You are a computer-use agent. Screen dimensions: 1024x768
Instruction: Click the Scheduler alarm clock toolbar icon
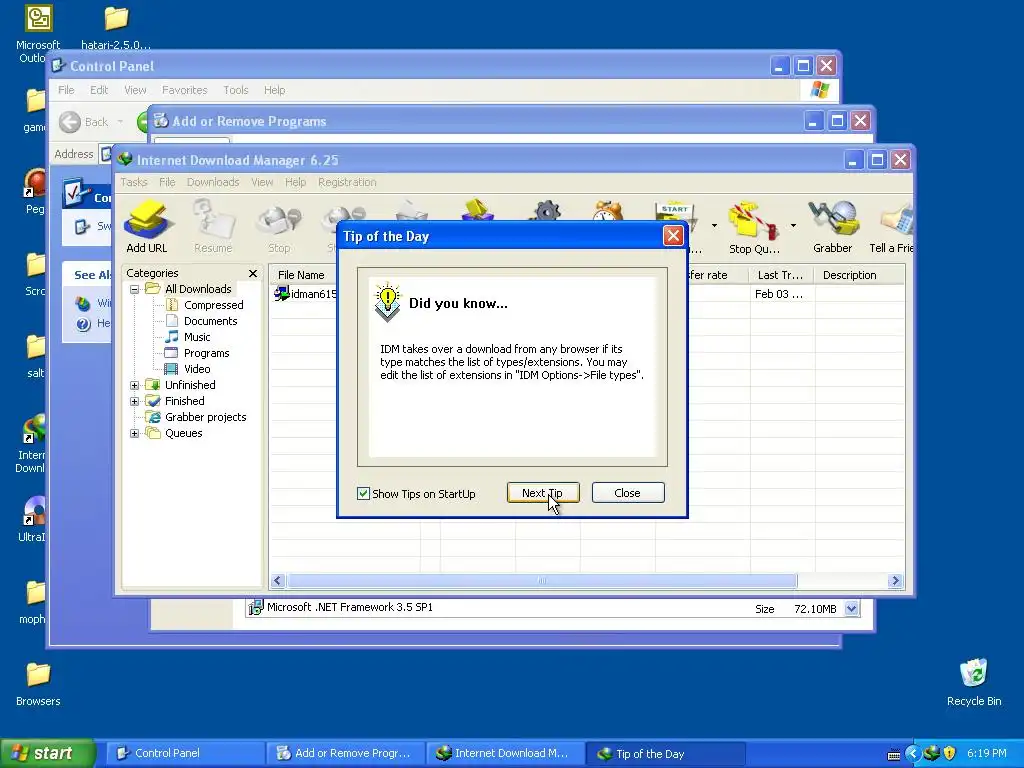tap(607, 210)
